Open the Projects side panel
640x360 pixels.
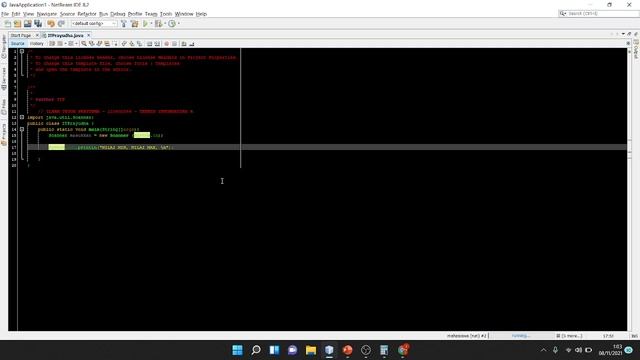tap(4, 135)
